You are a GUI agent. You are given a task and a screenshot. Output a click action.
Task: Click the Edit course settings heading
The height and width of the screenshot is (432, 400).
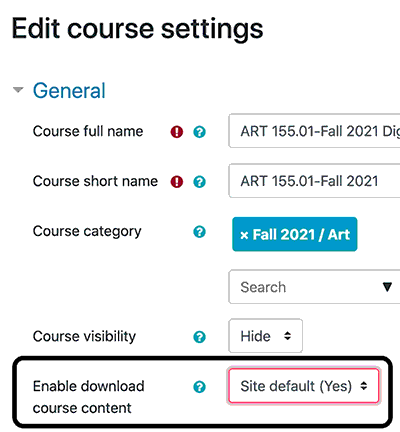138,29
